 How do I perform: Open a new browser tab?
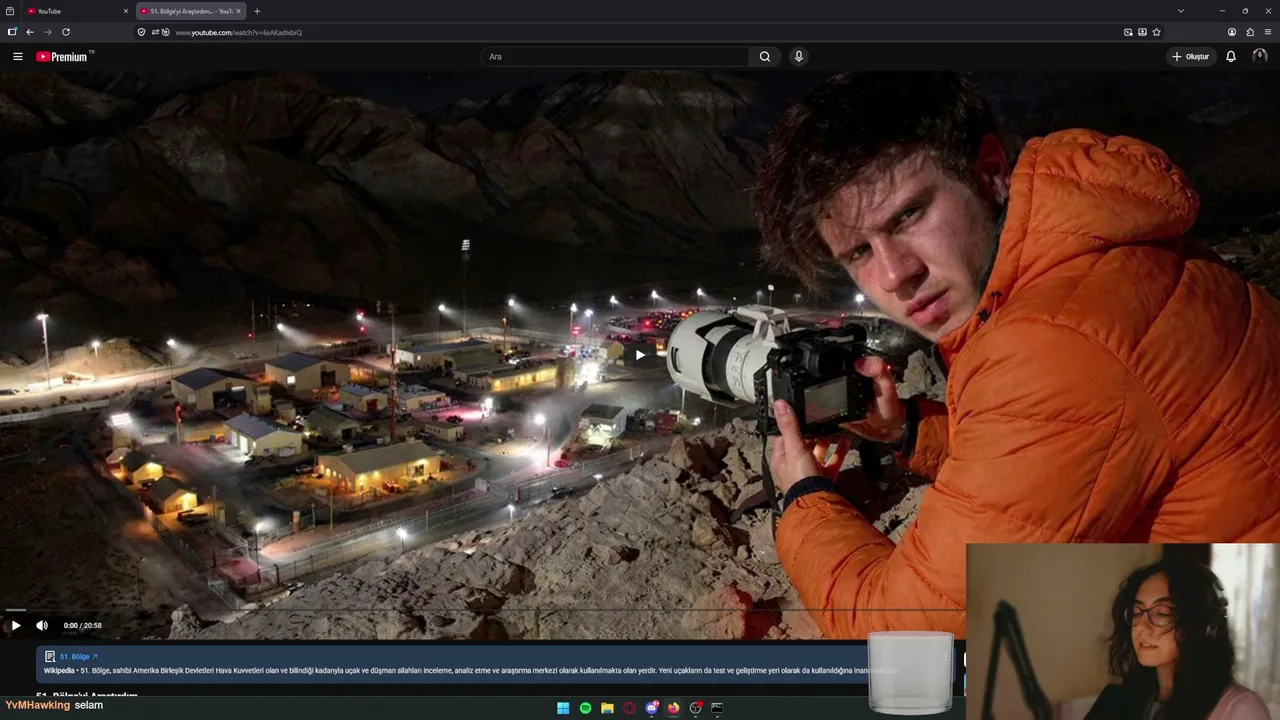(x=257, y=11)
